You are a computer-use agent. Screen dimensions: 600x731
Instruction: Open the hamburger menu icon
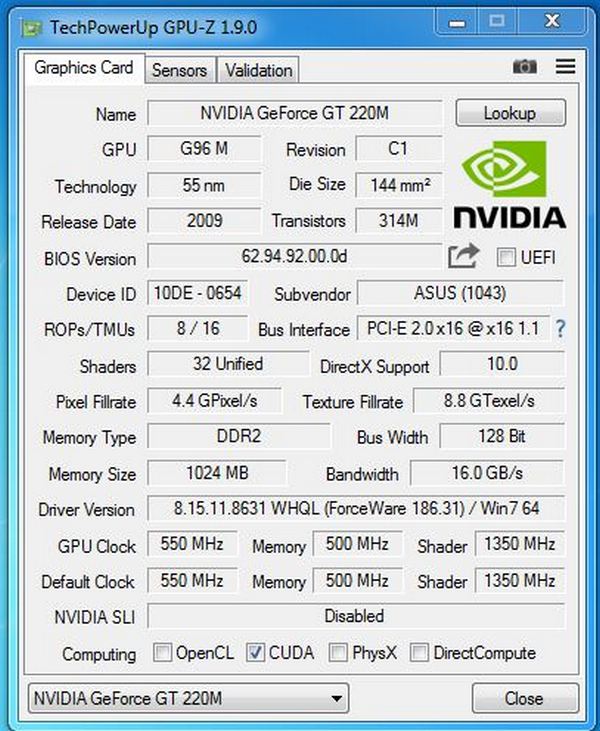[x=565, y=67]
